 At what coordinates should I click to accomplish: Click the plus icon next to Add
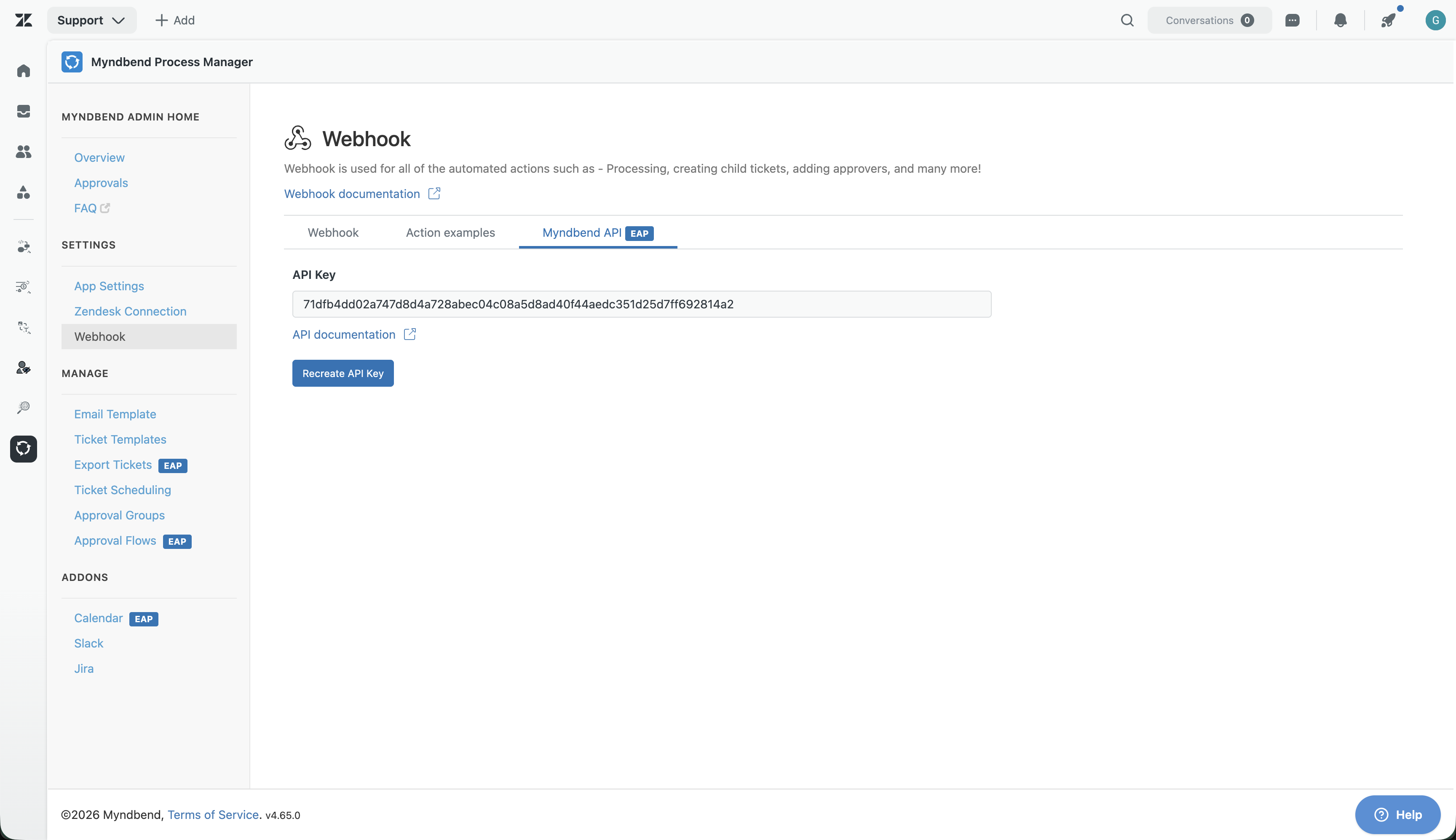click(x=161, y=20)
